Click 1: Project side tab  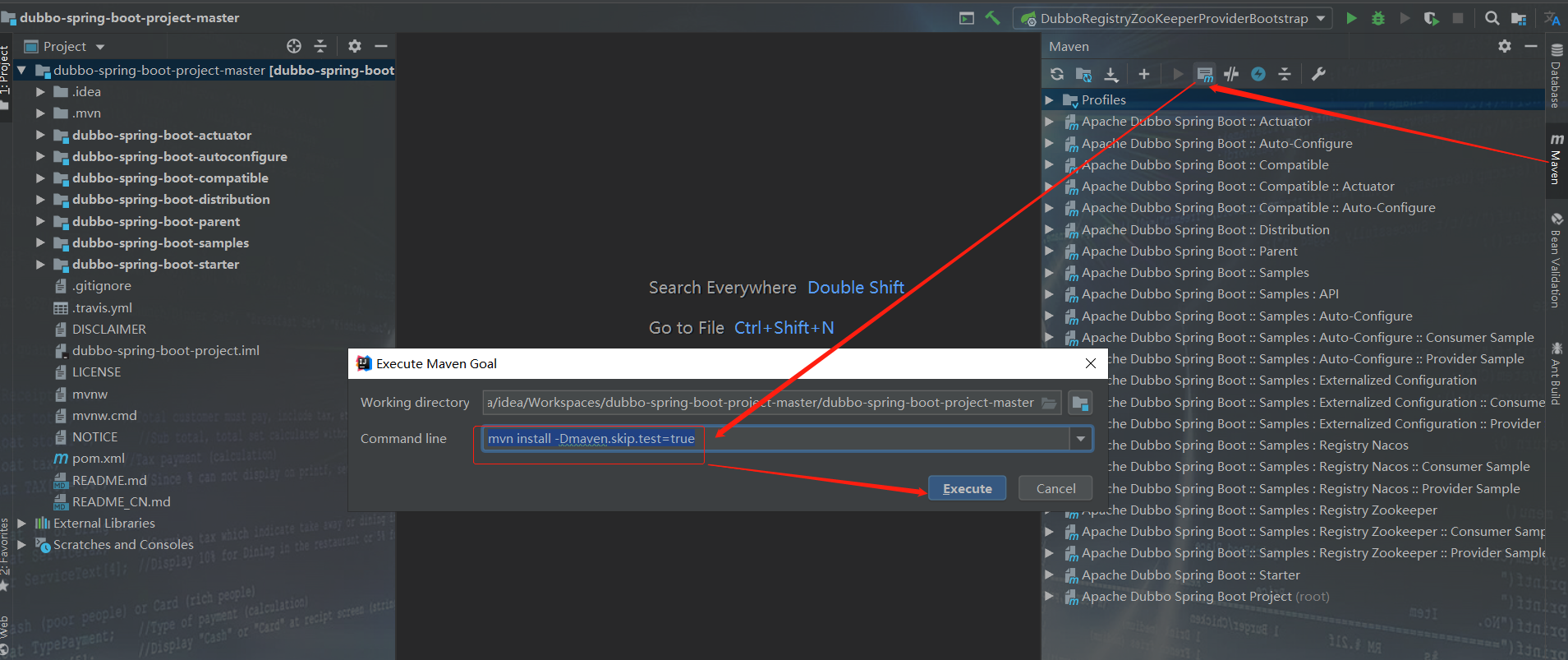[5, 78]
